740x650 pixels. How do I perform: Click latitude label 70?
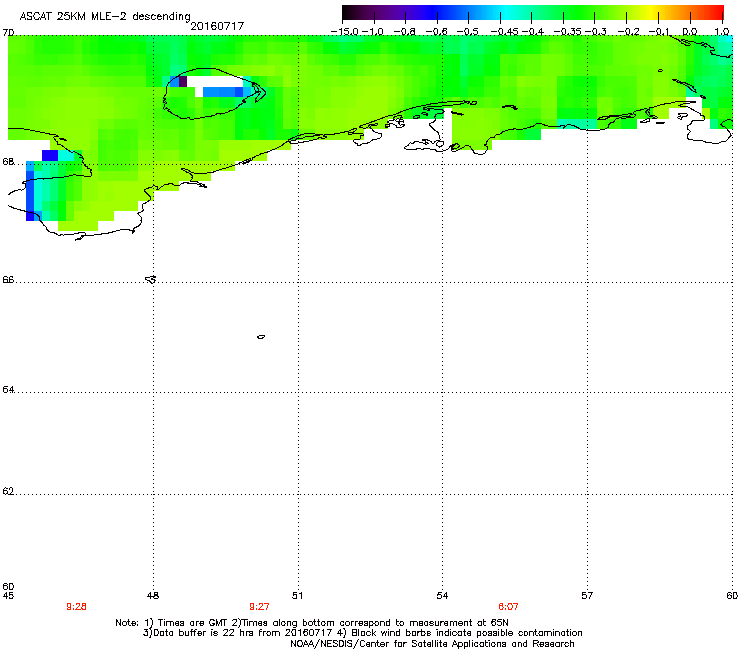click(8, 33)
